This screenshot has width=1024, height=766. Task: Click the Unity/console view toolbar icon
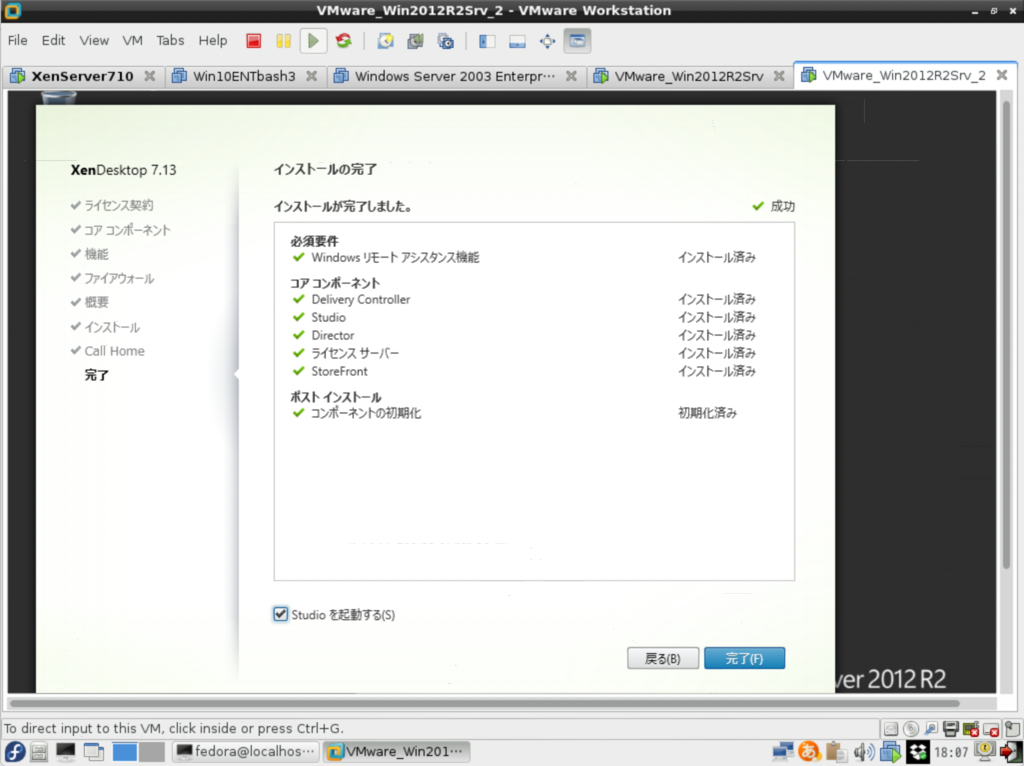pos(577,41)
